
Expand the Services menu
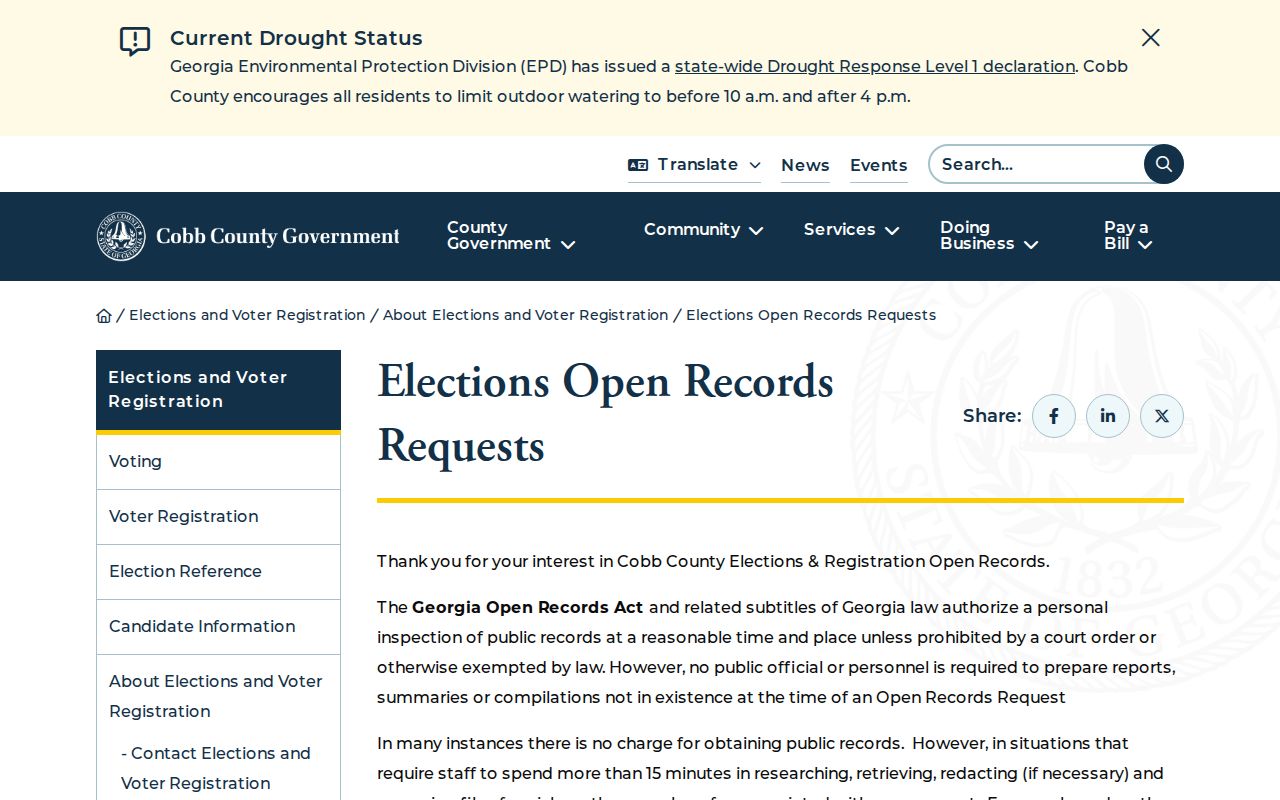tap(852, 230)
